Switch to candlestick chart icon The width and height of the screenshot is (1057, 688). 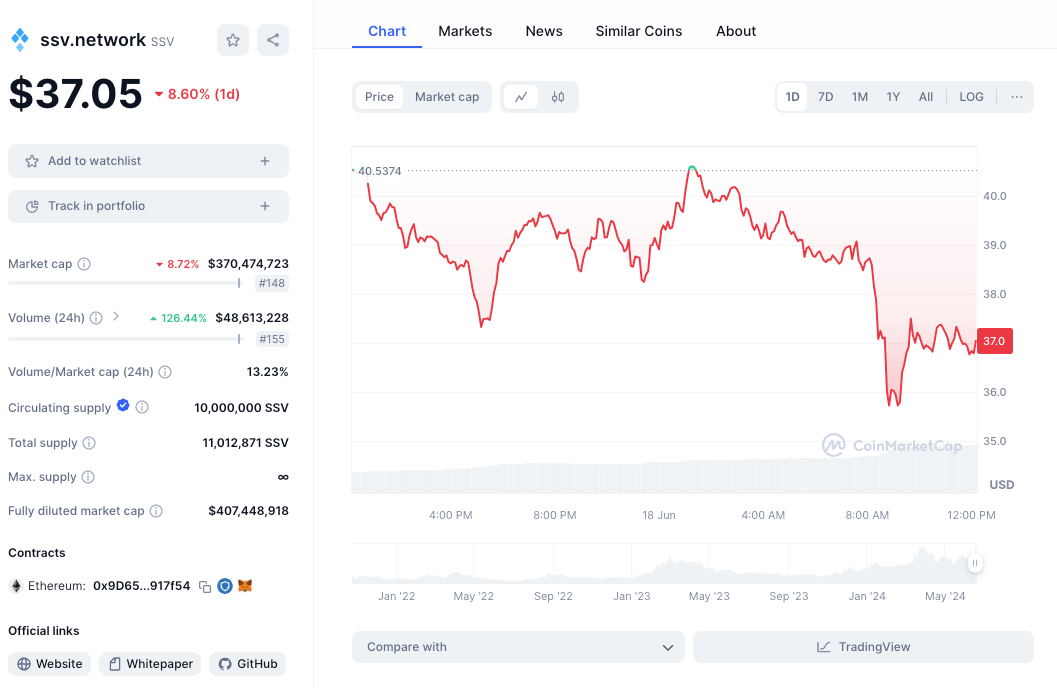click(557, 97)
